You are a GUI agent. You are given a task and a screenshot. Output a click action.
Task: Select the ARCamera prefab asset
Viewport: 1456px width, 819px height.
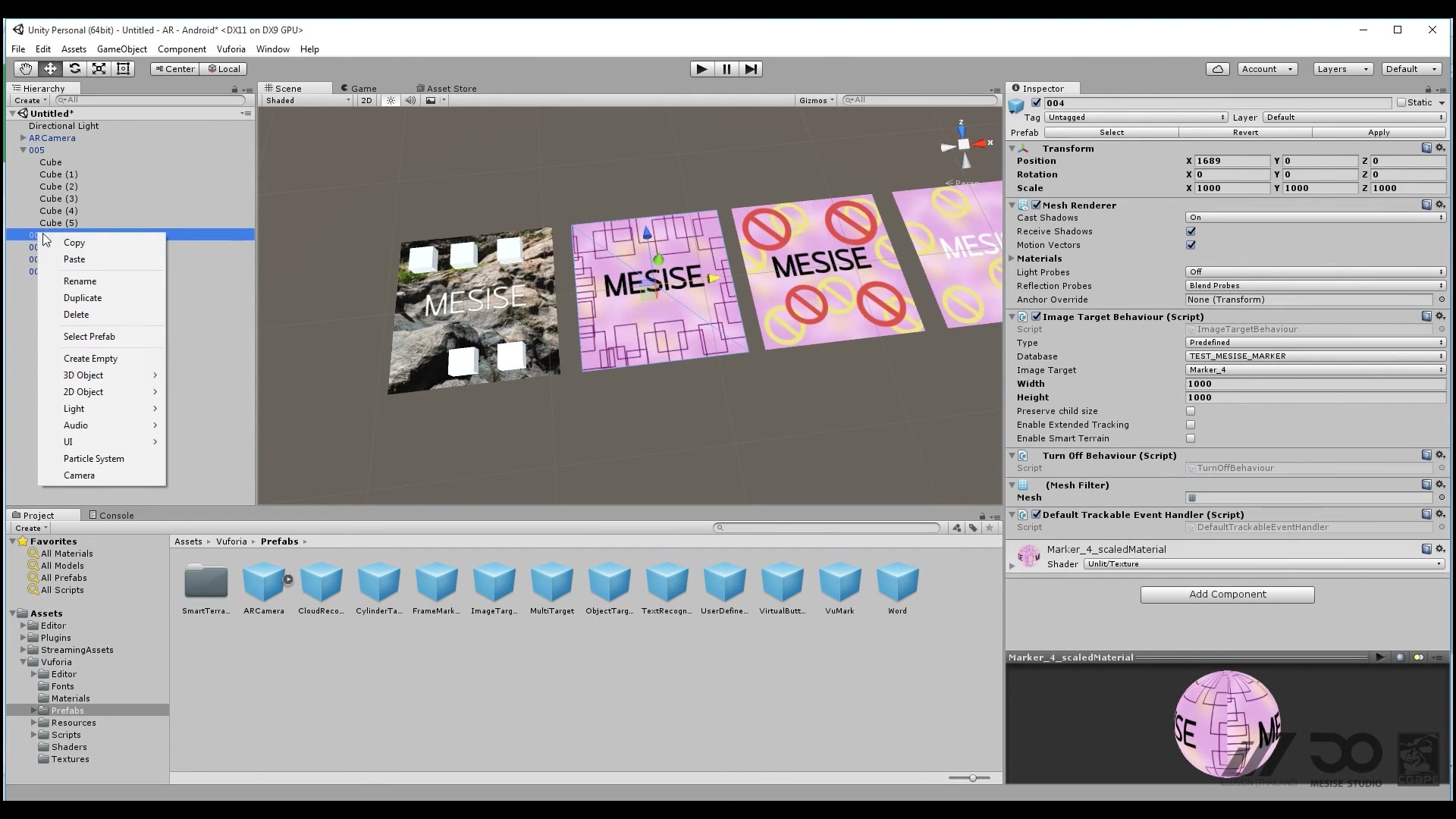tap(264, 588)
